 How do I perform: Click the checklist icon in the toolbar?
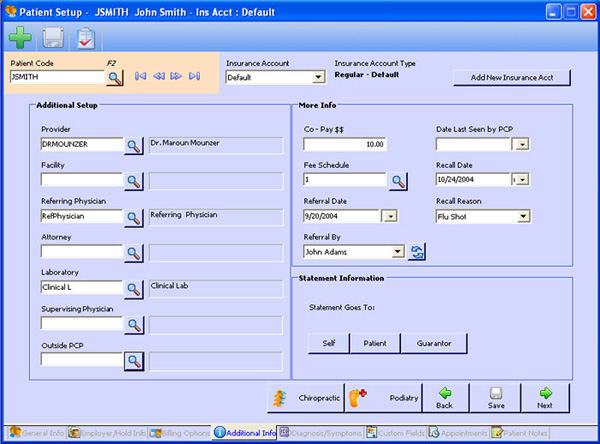pos(85,38)
